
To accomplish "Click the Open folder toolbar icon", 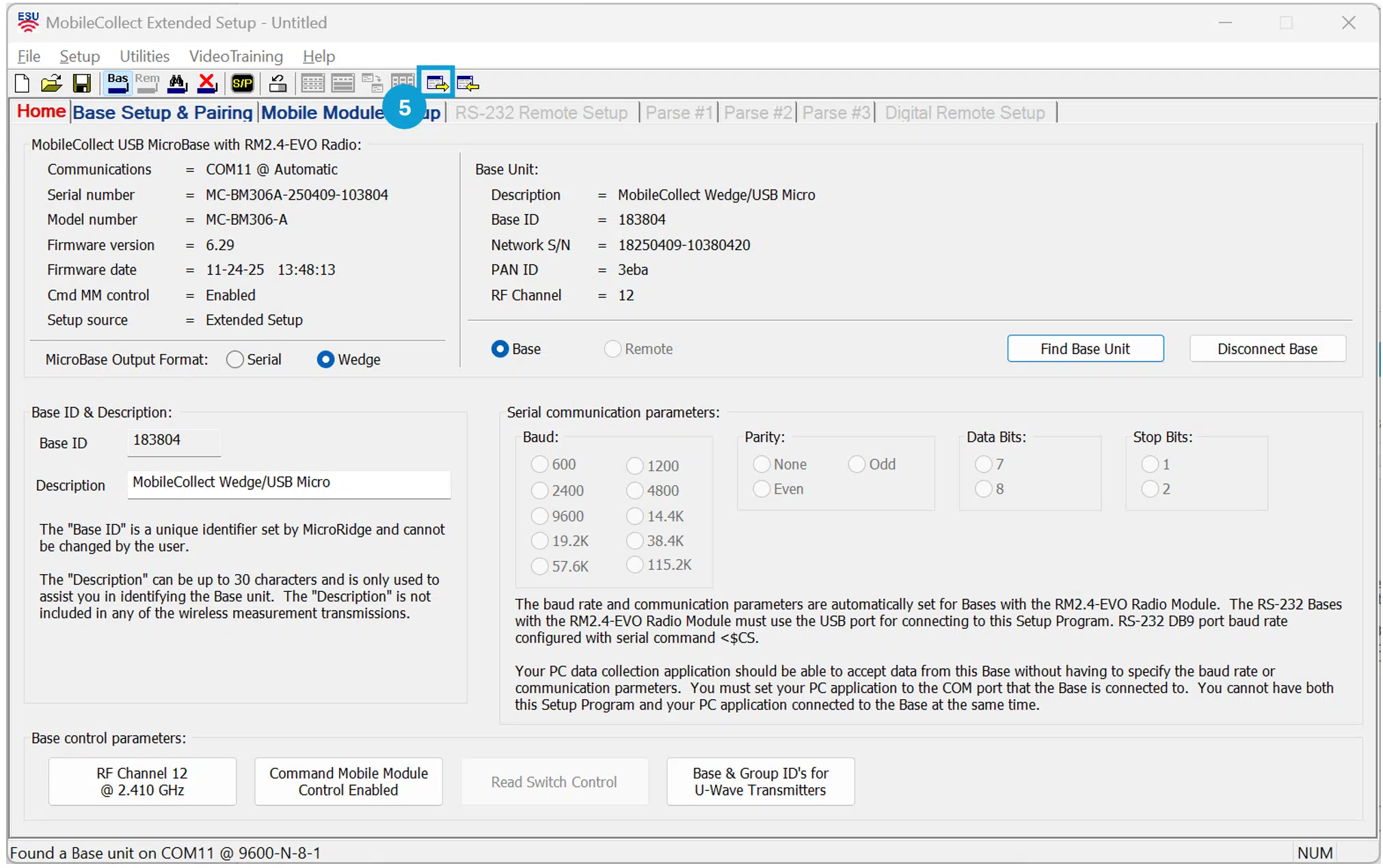I will coord(51,83).
